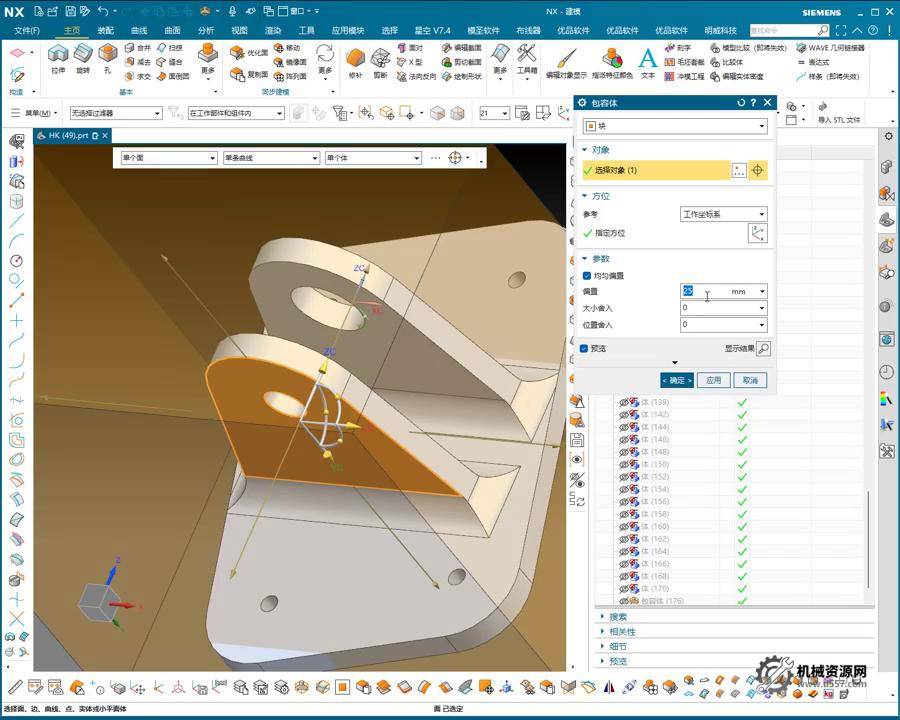
Task: Toggle the 预览 preview checkbox
Action: point(584,349)
